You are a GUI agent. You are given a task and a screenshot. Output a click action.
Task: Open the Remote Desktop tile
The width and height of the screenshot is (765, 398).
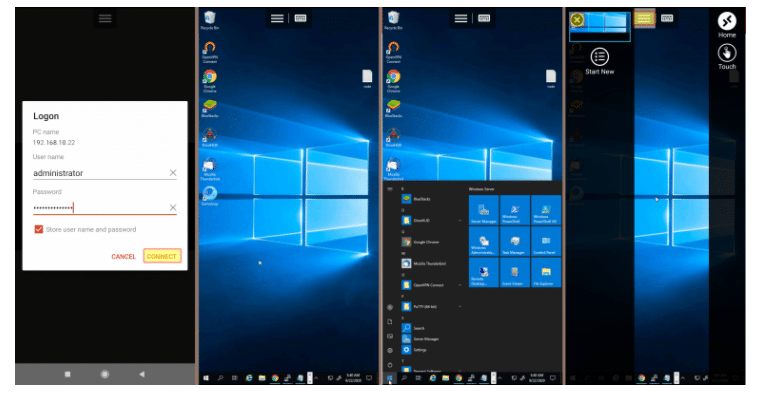pos(483,273)
